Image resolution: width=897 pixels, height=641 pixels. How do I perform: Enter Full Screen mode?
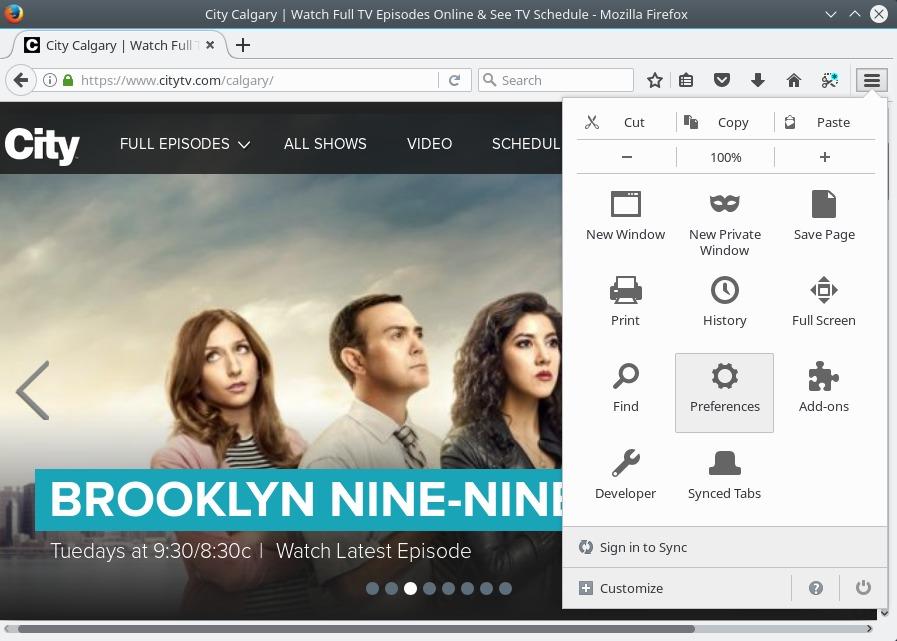pyautogui.click(x=823, y=300)
